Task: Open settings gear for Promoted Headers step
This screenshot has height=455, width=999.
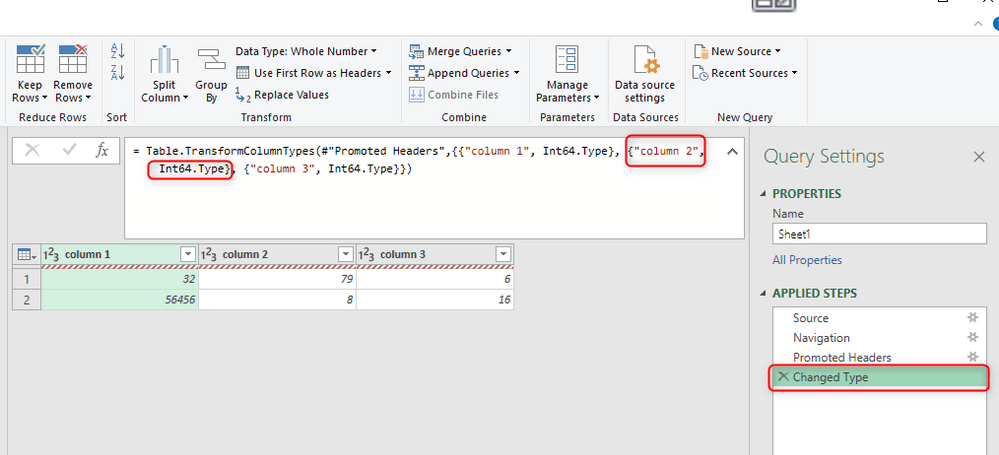Action: [x=972, y=358]
